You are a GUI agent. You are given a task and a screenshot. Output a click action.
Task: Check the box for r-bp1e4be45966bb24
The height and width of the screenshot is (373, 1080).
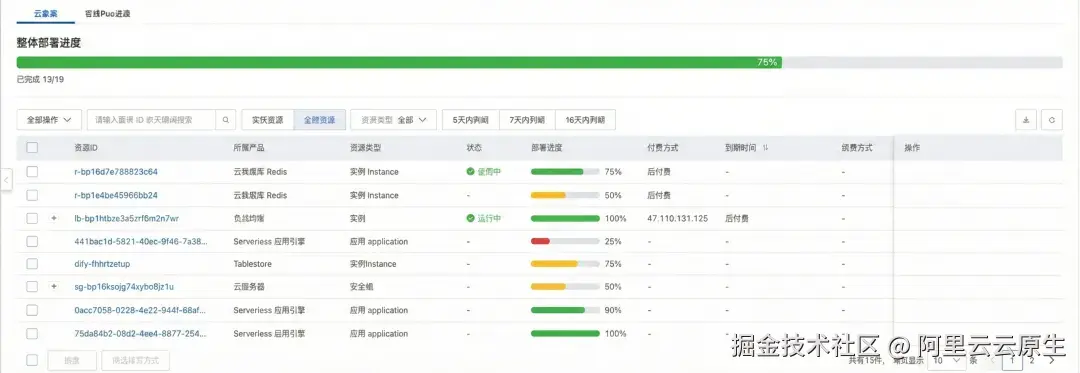(32, 195)
